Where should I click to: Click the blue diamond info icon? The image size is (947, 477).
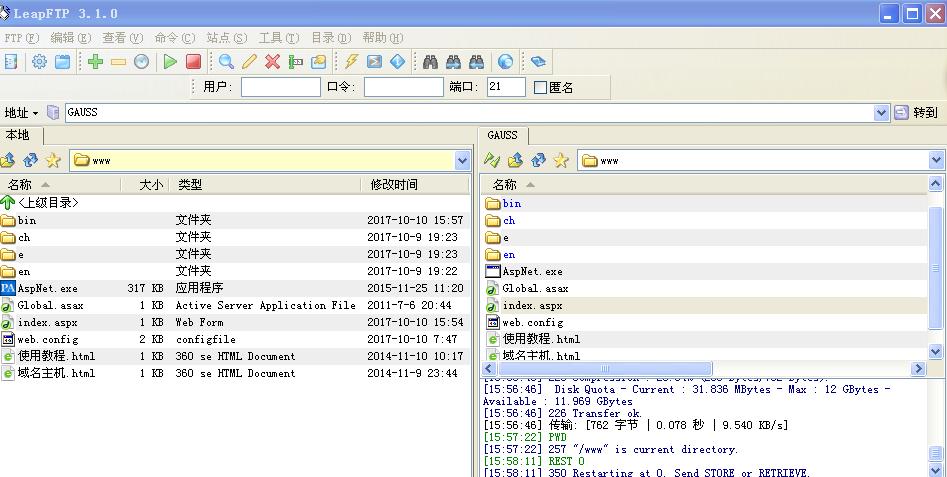click(397, 62)
